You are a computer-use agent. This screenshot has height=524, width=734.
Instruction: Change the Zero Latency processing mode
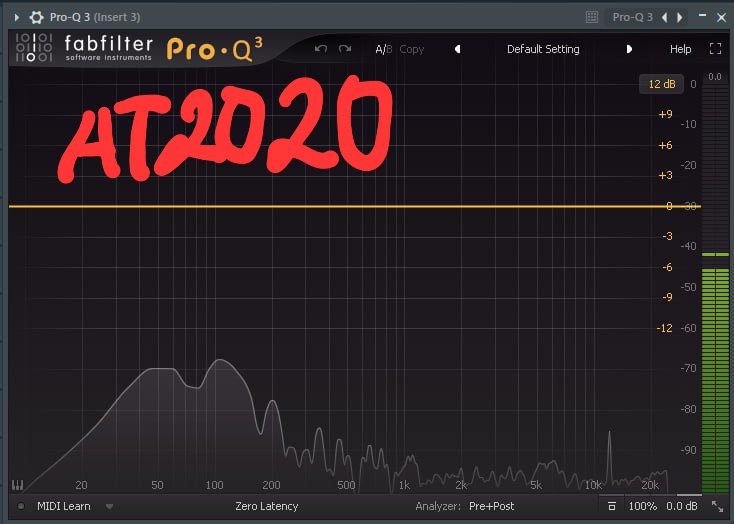266,506
